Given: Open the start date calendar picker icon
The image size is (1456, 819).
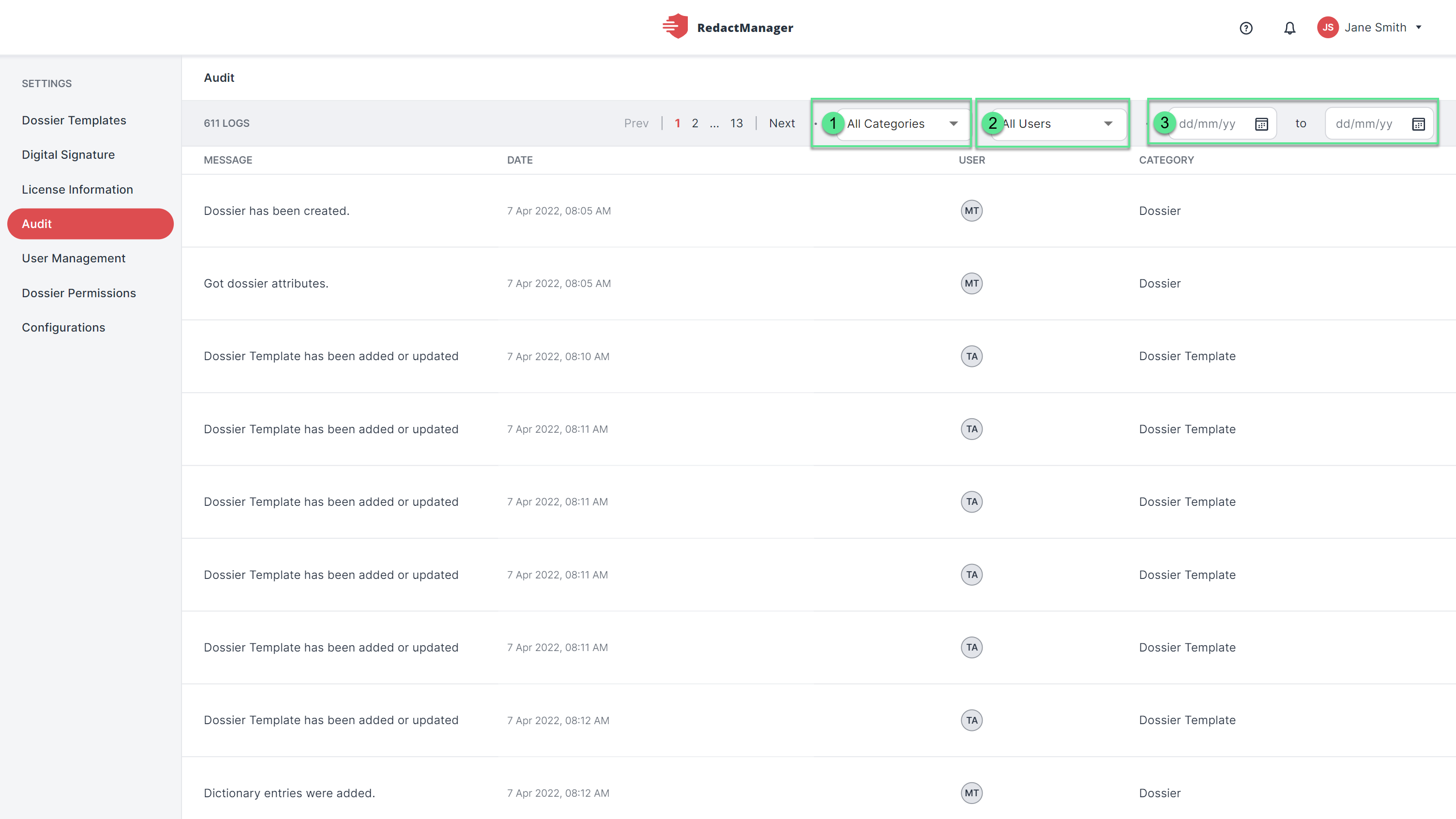Looking at the screenshot, I should point(1261,124).
